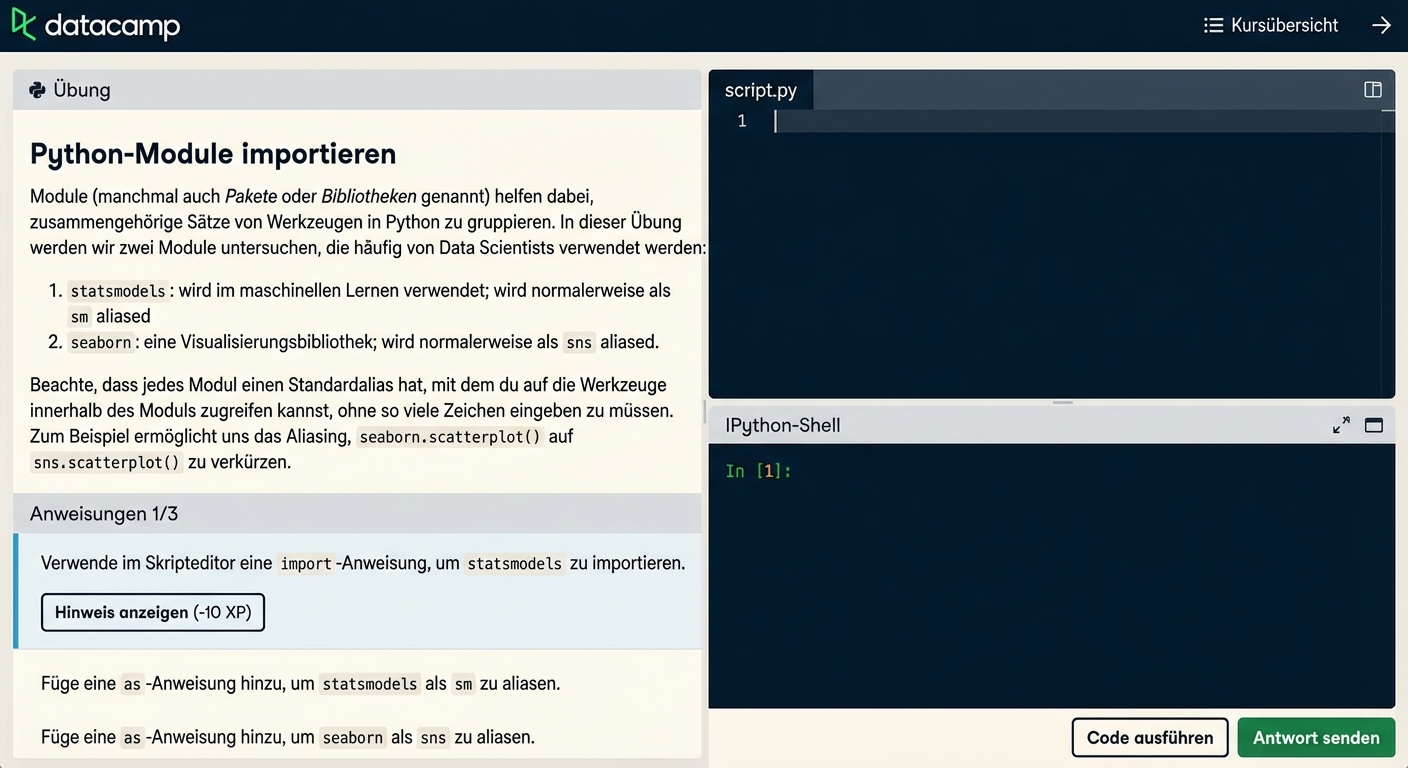Submit the answer with Antwort senden
Viewport: 1408px width, 768px height.
click(x=1316, y=737)
